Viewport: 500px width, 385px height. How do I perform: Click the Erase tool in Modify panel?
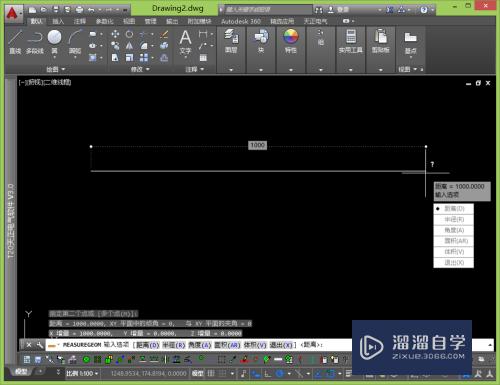tap(164, 34)
